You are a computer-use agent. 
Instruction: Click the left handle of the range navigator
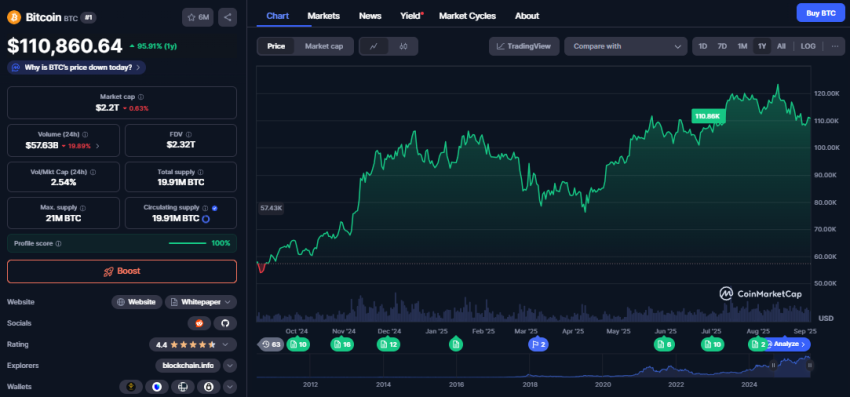[x=774, y=366]
